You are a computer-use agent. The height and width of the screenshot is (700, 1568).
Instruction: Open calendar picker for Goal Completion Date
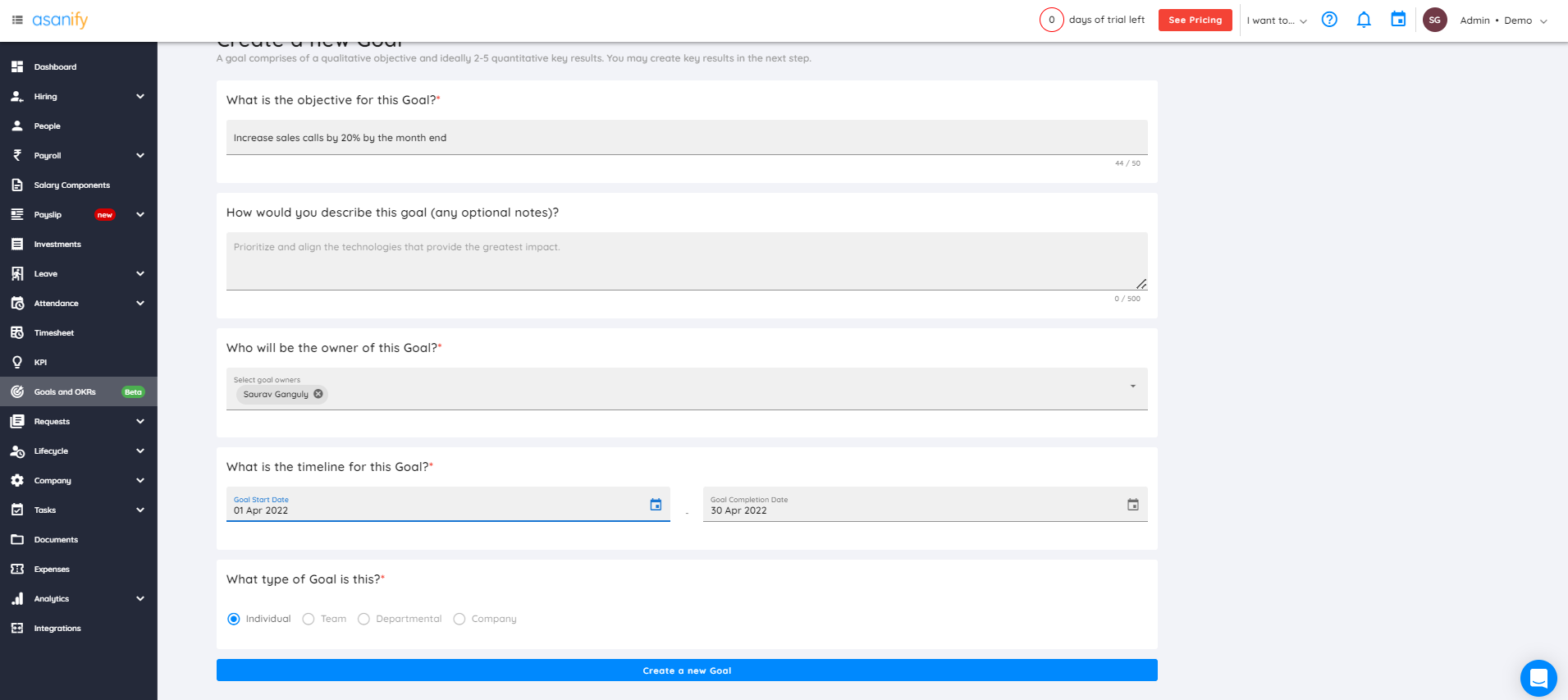tap(1132, 505)
